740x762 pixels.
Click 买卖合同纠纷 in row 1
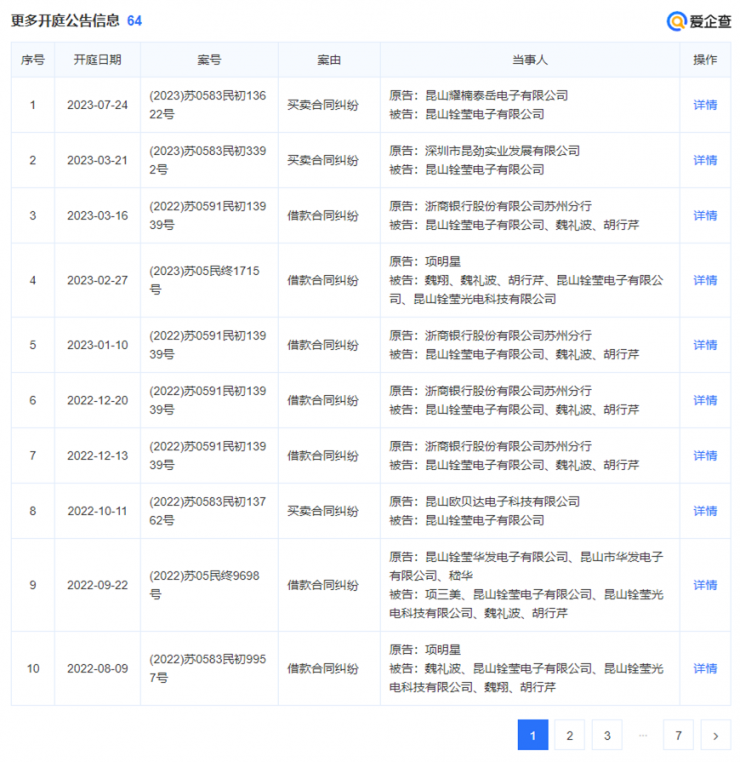(323, 105)
